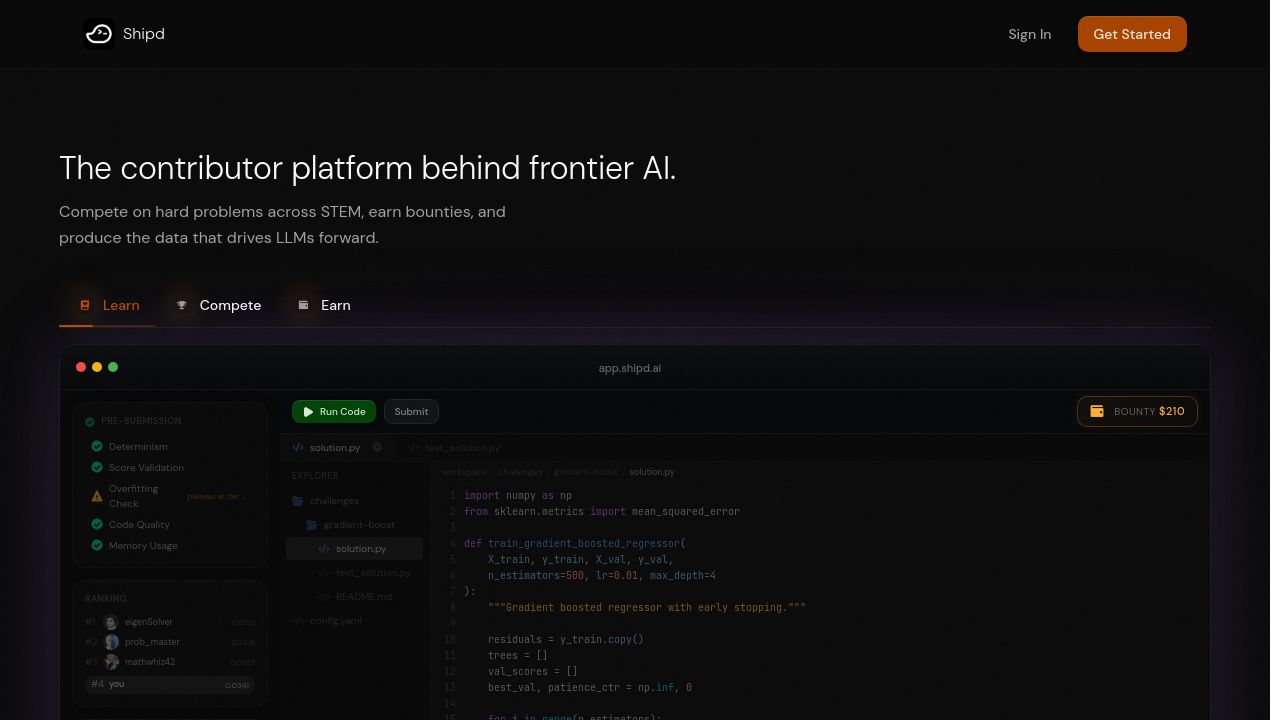Screen dimensions: 1280x720
Task: Click the 'val_scores = []' code line
Action: tap(533, 671)
